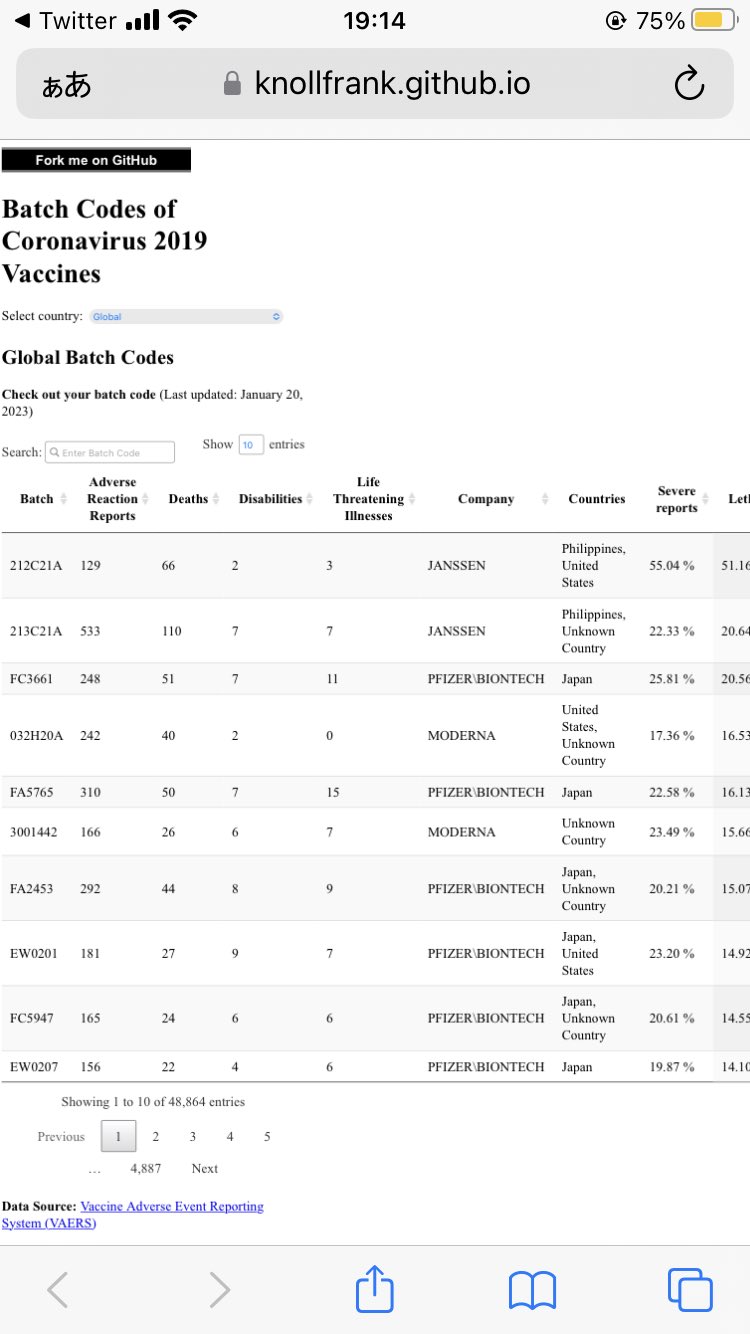Select batch code 3001442
750x1334 pixels.
pos(34,832)
